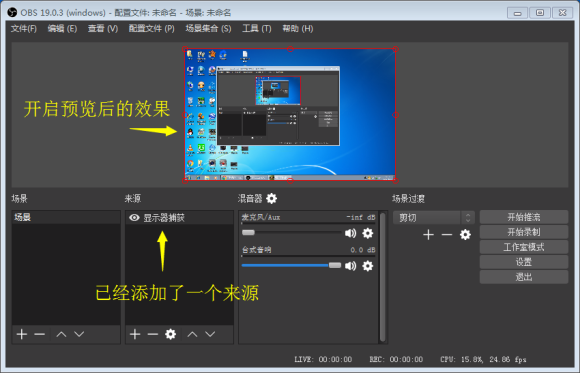The image size is (580, 373).
Task: Open 台式音响 audio settings gear
Action: coord(368,266)
